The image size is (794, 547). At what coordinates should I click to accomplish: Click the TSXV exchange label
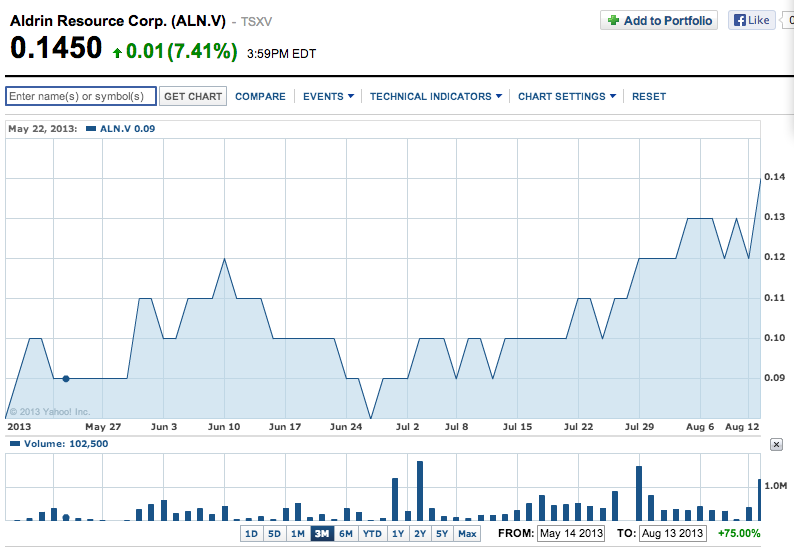pos(256,22)
